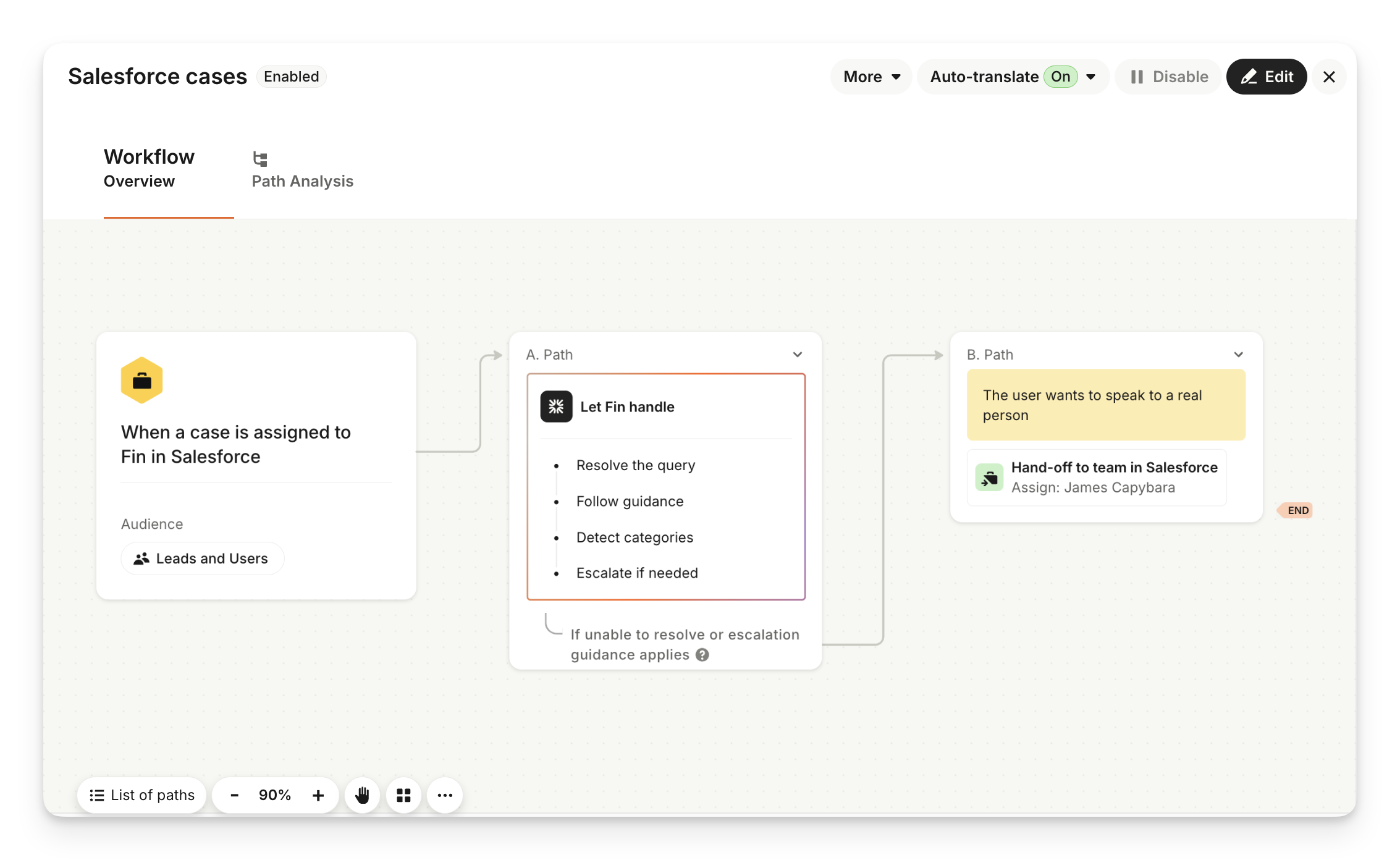Open the three-dots options menu
Screen dimensions: 1400x860
[445, 795]
